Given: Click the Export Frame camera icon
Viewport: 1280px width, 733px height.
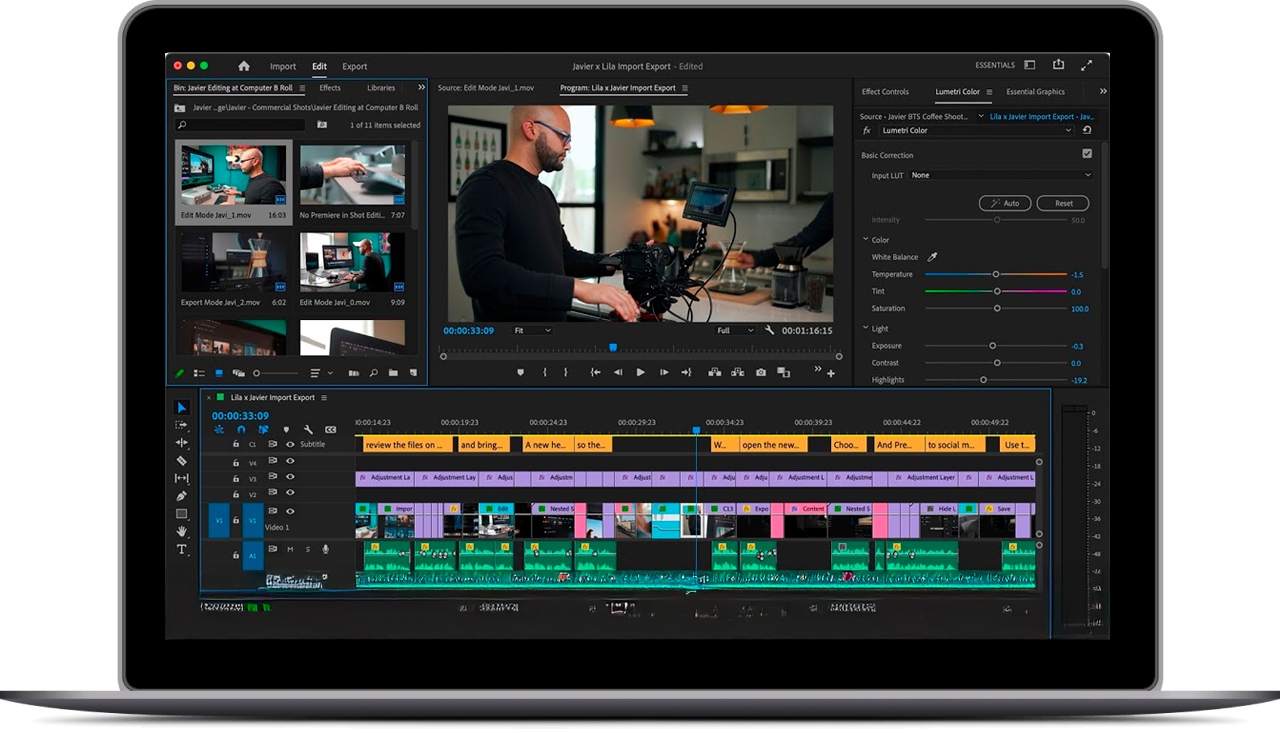Looking at the screenshot, I should coord(761,372).
